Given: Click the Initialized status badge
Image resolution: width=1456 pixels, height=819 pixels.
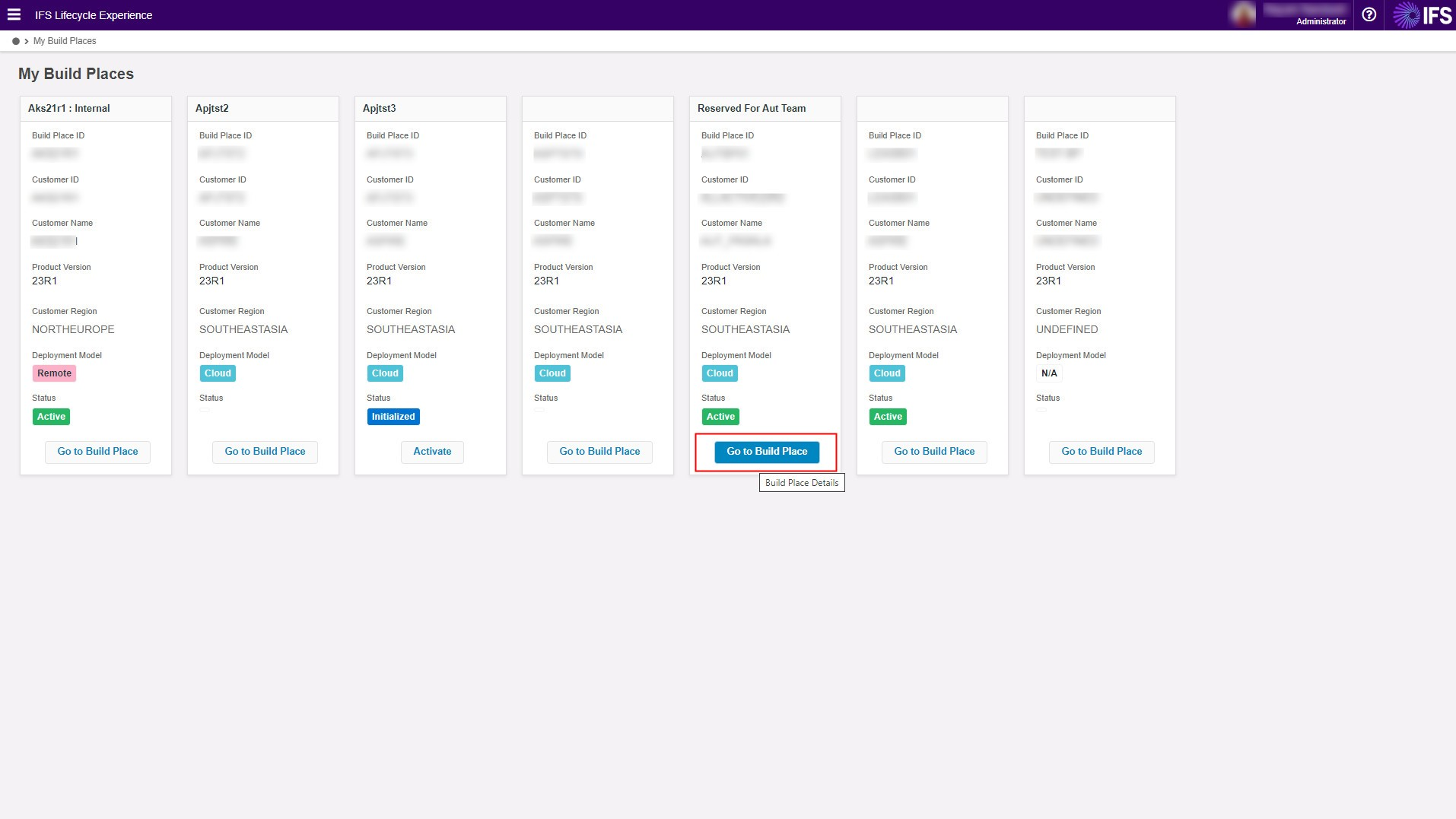Looking at the screenshot, I should [393, 417].
